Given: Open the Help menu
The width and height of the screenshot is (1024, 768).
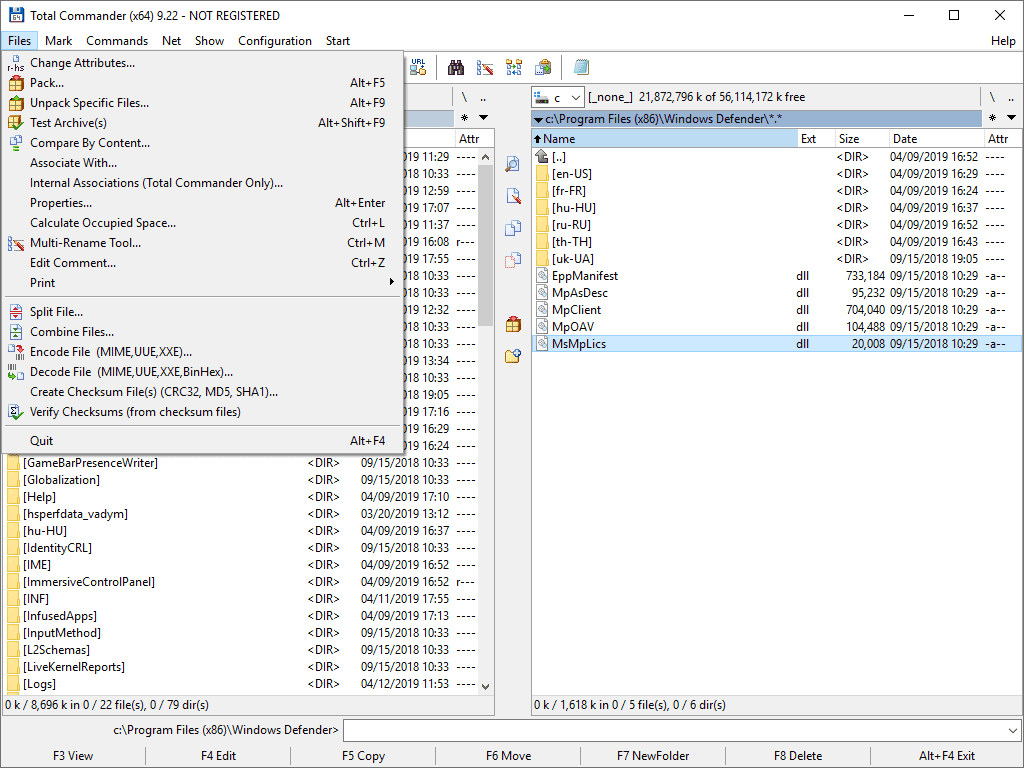Looking at the screenshot, I should (x=1002, y=40).
